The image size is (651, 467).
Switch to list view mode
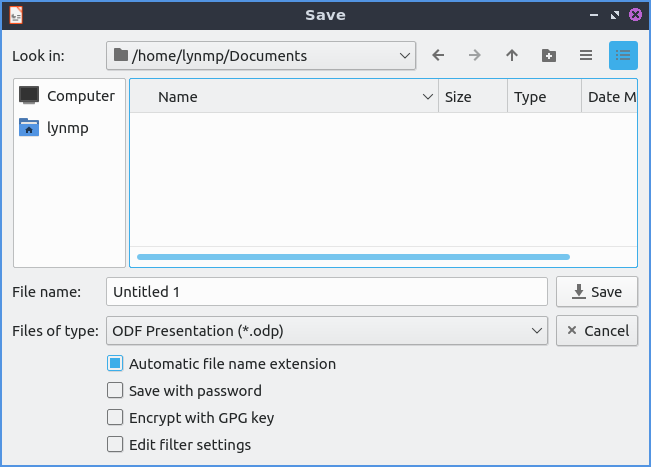[586, 56]
